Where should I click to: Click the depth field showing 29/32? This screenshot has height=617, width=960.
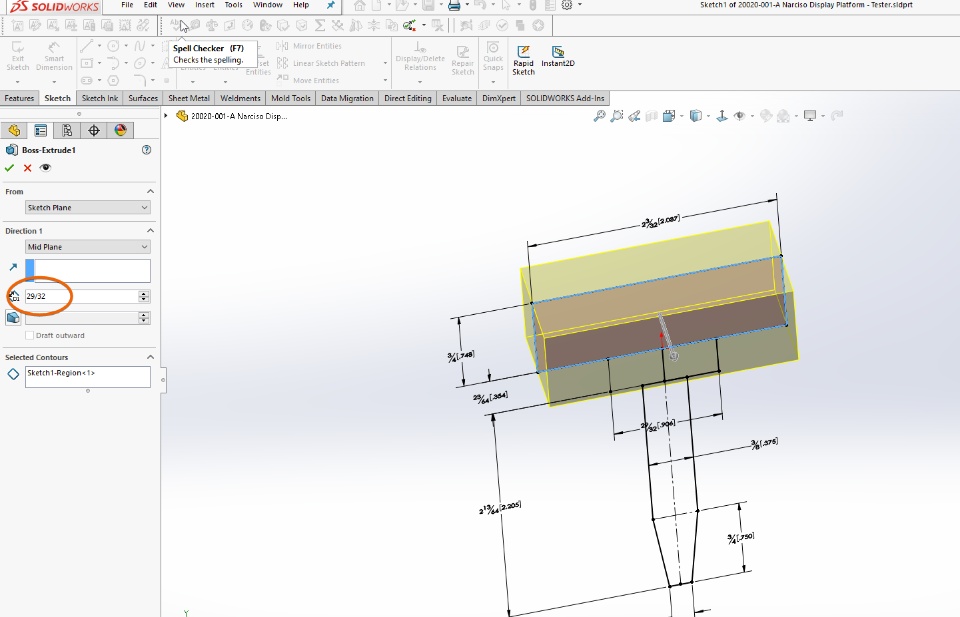(x=81, y=296)
